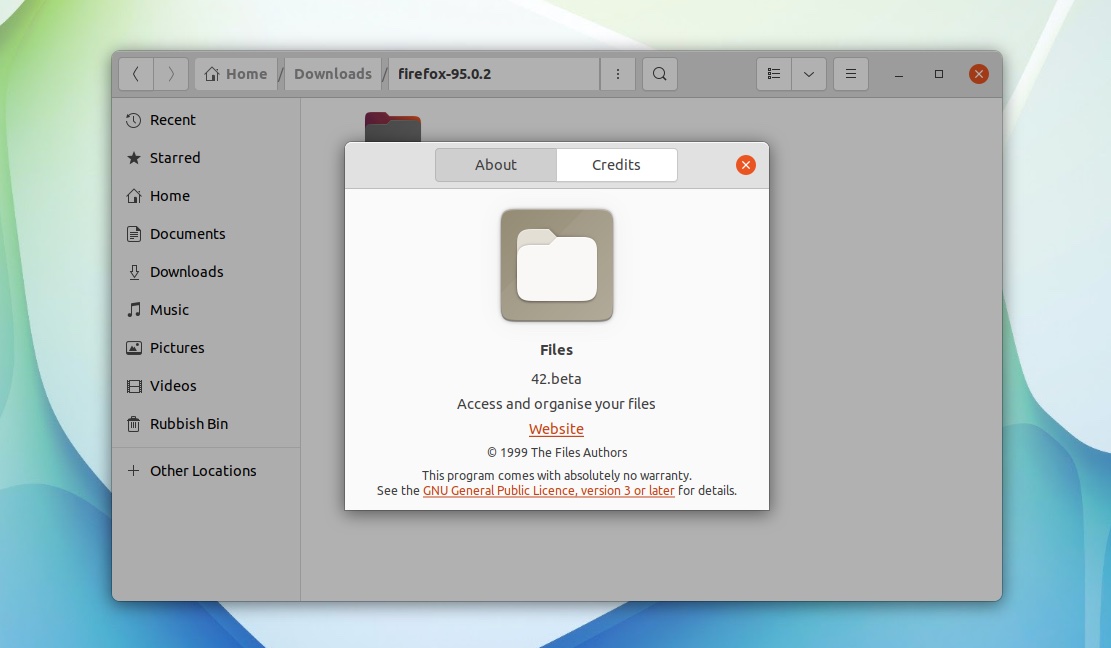Select the dark folder behind the dialog

(x=393, y=127)
